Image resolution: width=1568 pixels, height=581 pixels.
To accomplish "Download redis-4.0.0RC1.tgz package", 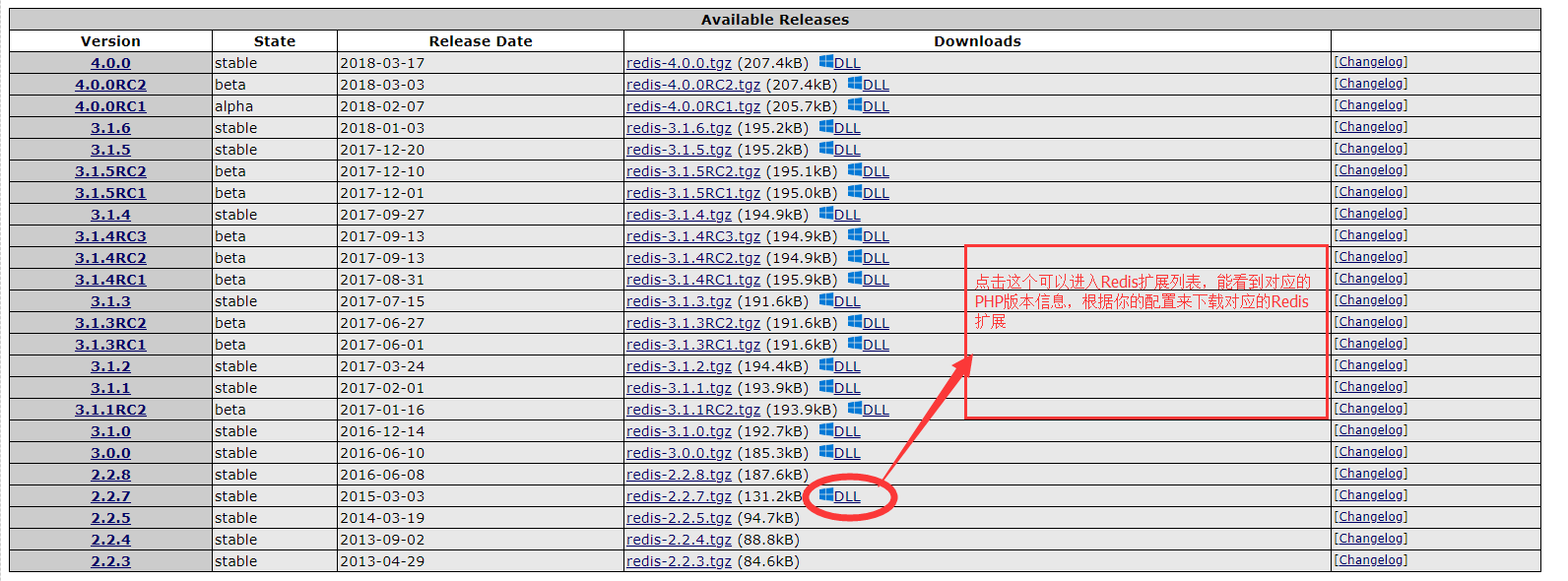I will [693, 106].
